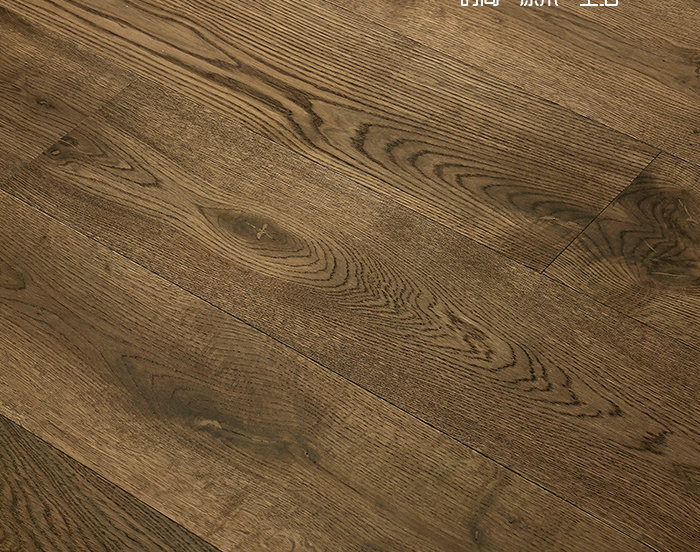Select the small dark knot near the left edge
The height and width of the screenshot is (552, 700).
[x=62, y=149]
